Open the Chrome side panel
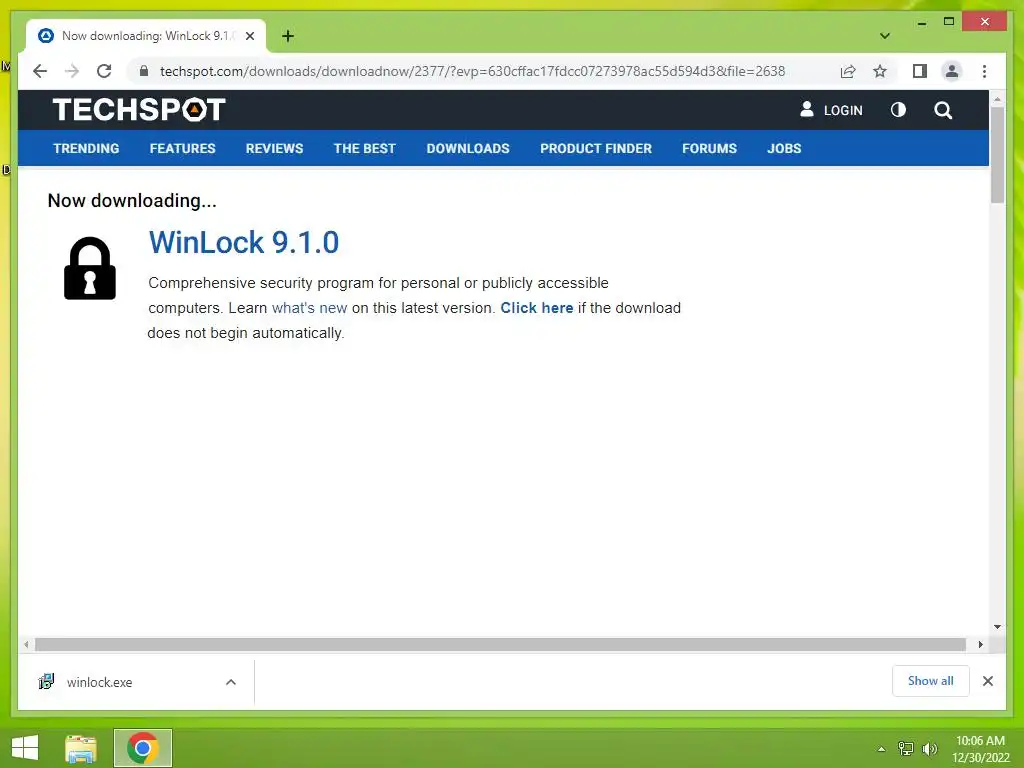Image resolution: width=1024 pixels, height=768 pixels. [920, 71]
